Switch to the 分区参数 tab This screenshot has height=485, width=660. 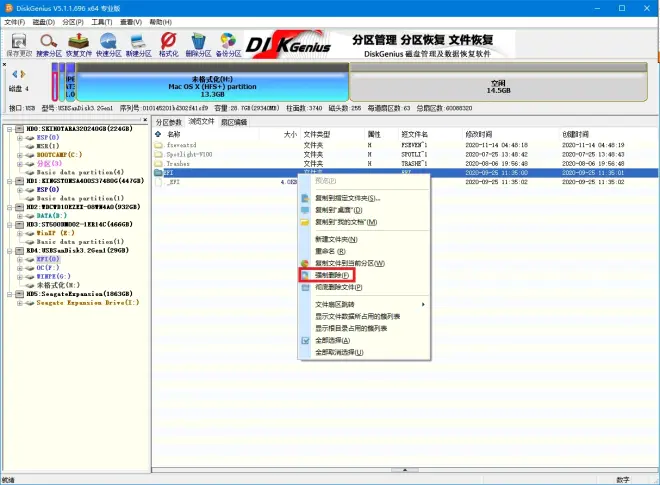click(x=169, y=123)
